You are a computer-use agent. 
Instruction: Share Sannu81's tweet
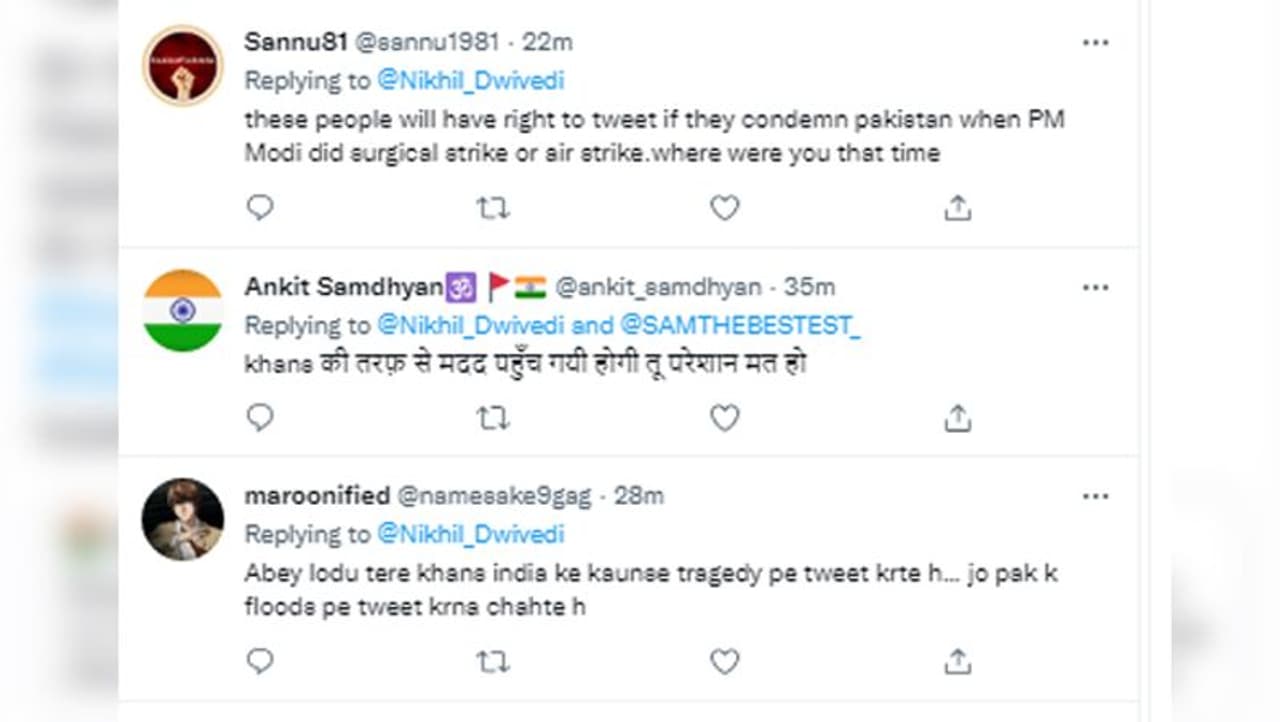click(x=957, y=208)
